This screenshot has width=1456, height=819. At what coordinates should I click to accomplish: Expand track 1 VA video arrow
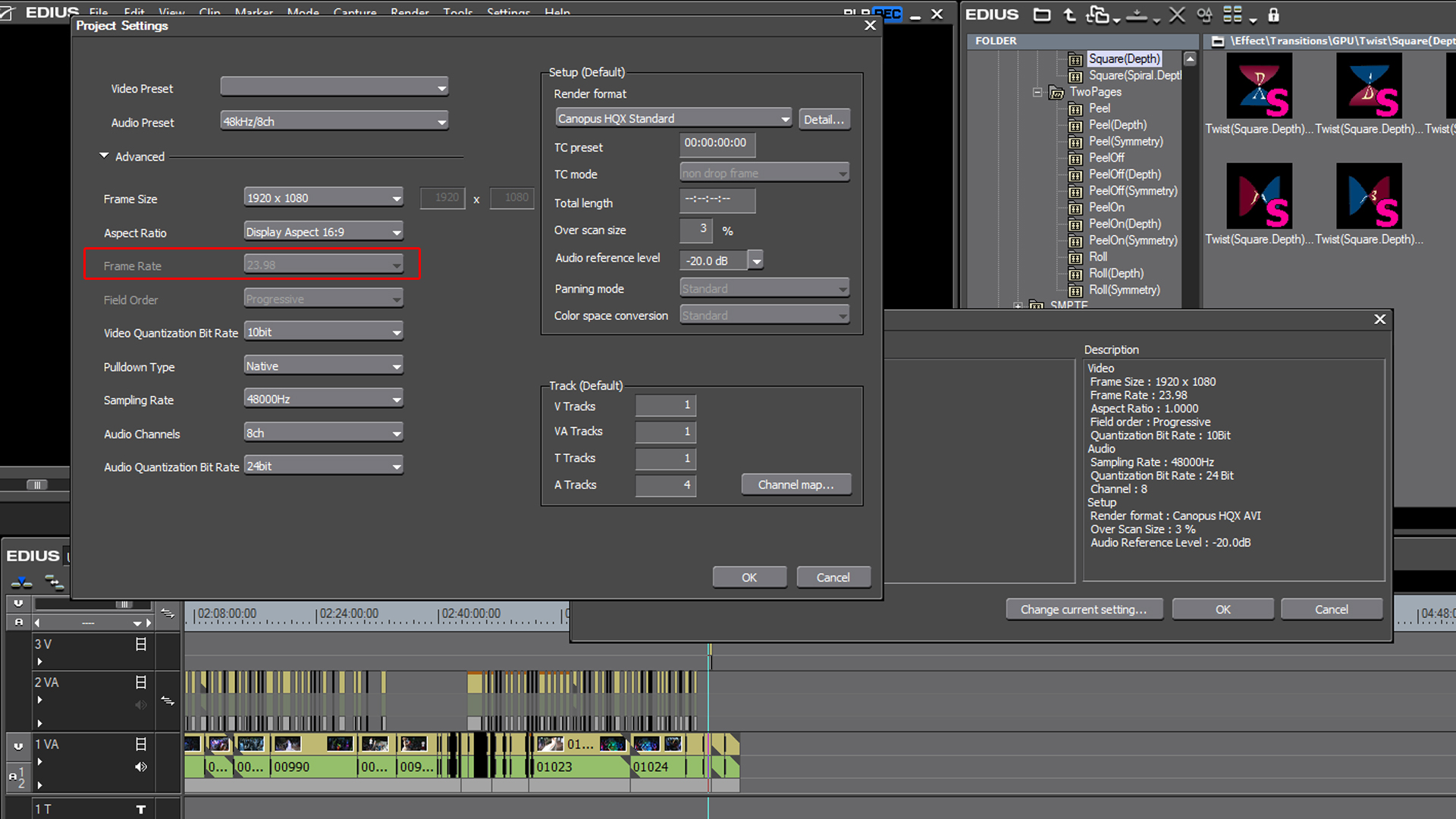pyautogui.click(x=39, y=761)
